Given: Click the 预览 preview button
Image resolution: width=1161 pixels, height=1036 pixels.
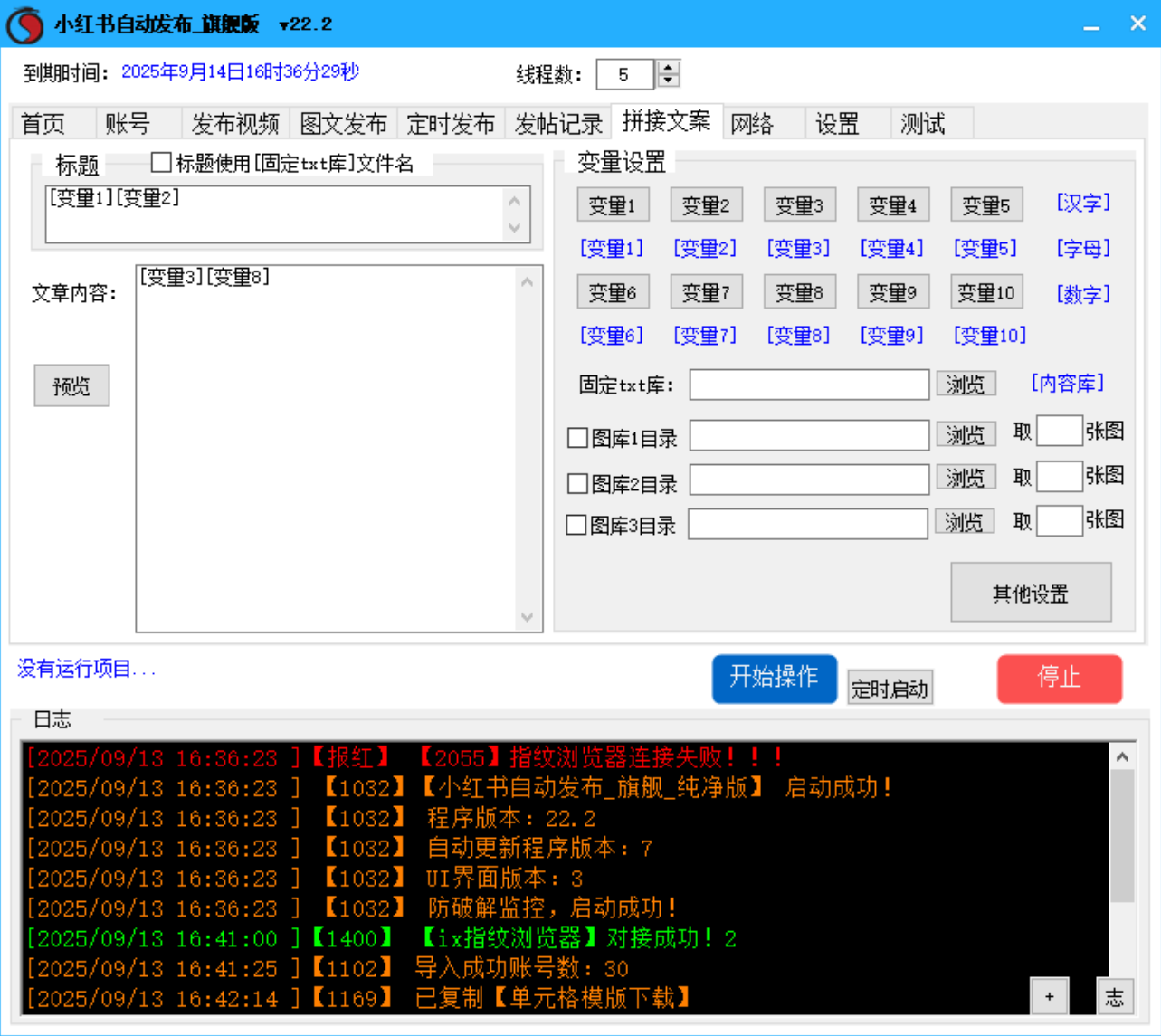Looking at the screenshot, I should pyautogui.click(x=71, y=386).
